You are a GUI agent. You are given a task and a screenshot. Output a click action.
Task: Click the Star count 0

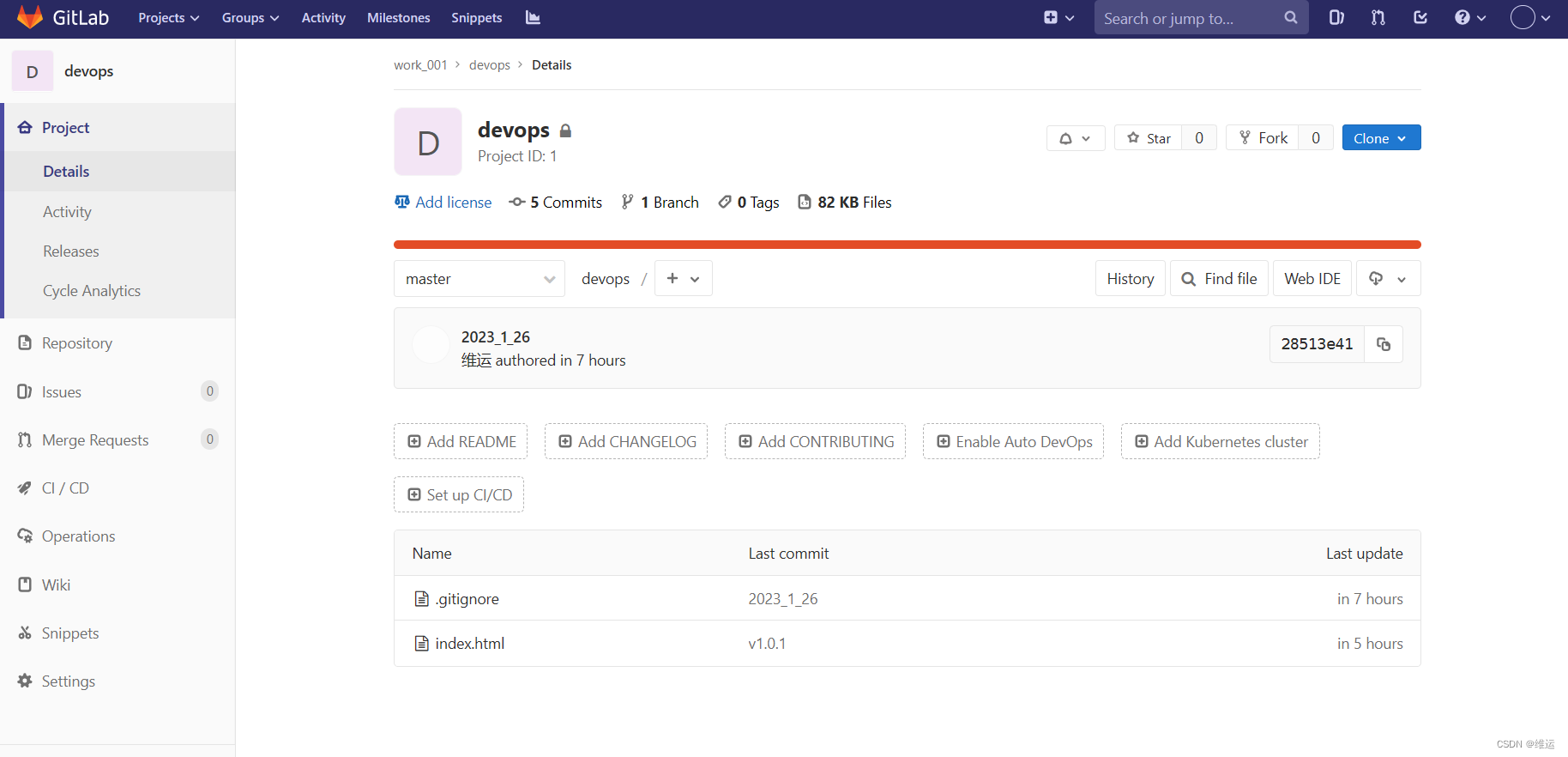point(1199,138)
